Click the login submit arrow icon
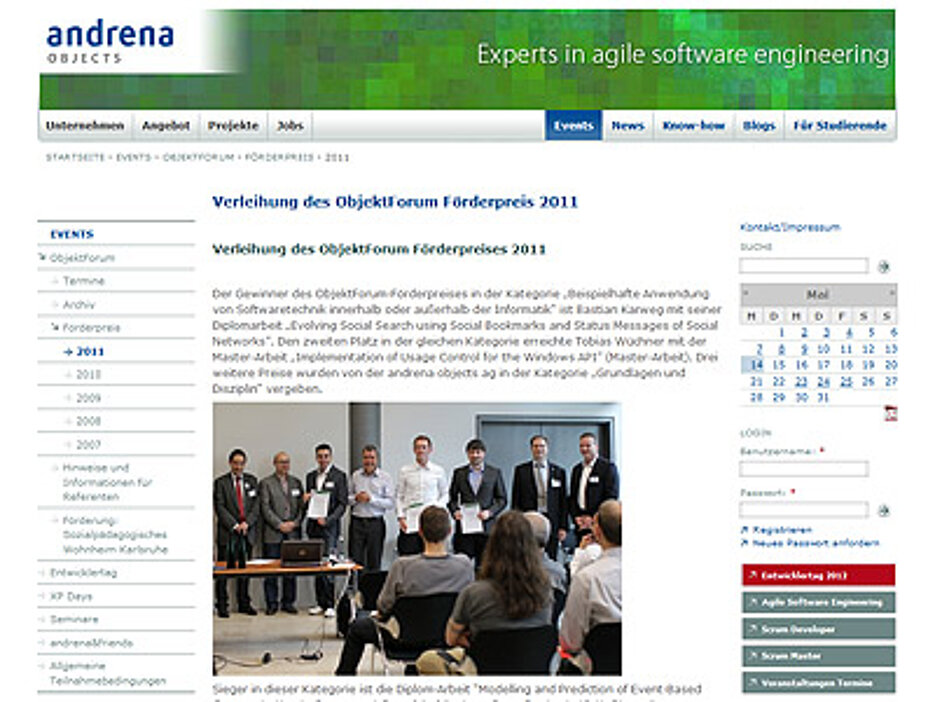Viewport: 935px width, 702px height. pos(883,510)
